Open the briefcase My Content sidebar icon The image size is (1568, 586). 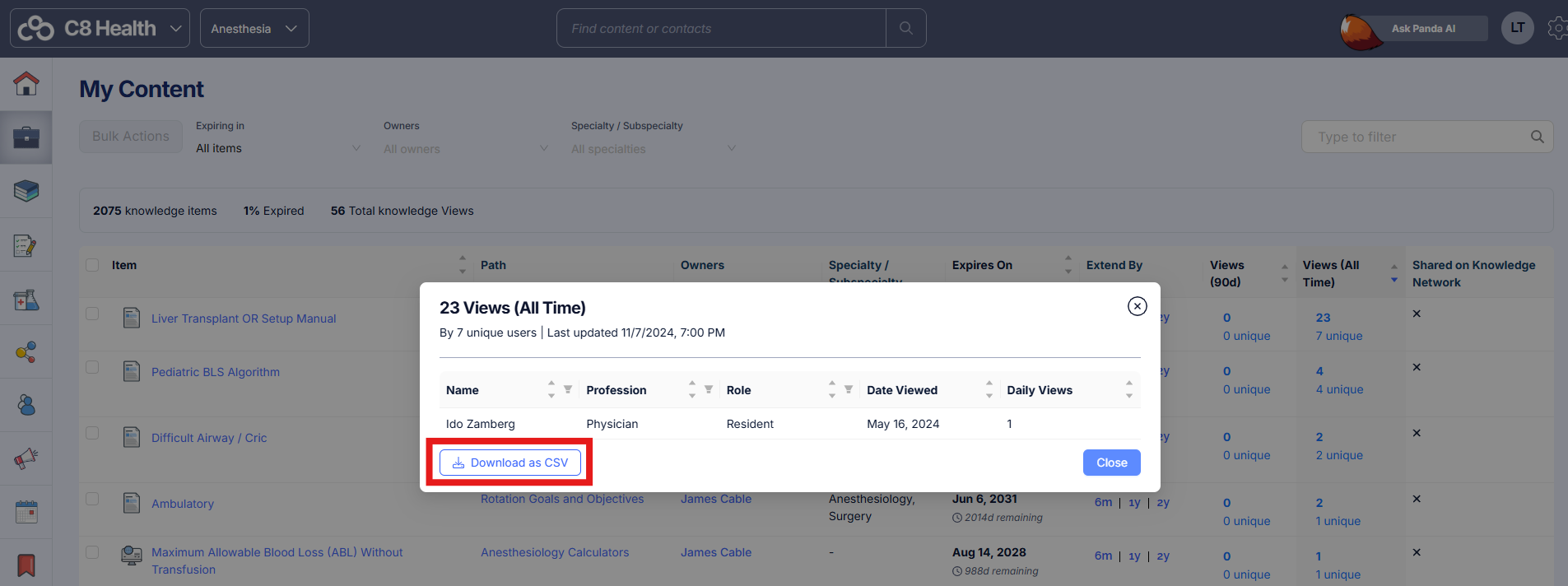point(26,137)
